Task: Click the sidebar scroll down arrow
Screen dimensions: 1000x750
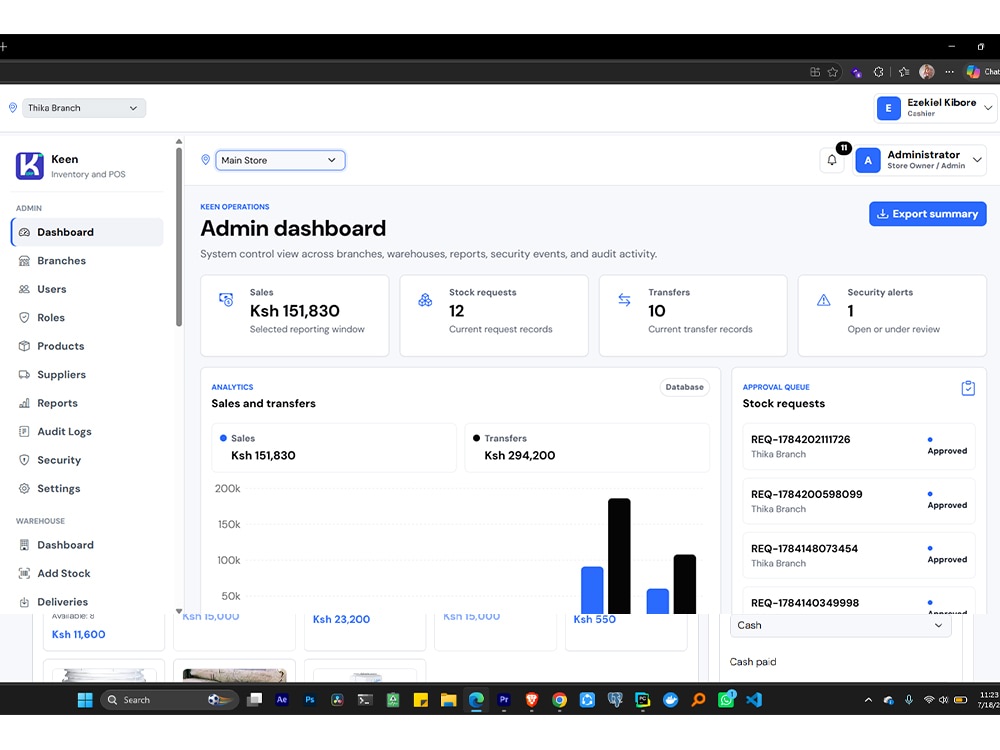Action: point(179,610)
